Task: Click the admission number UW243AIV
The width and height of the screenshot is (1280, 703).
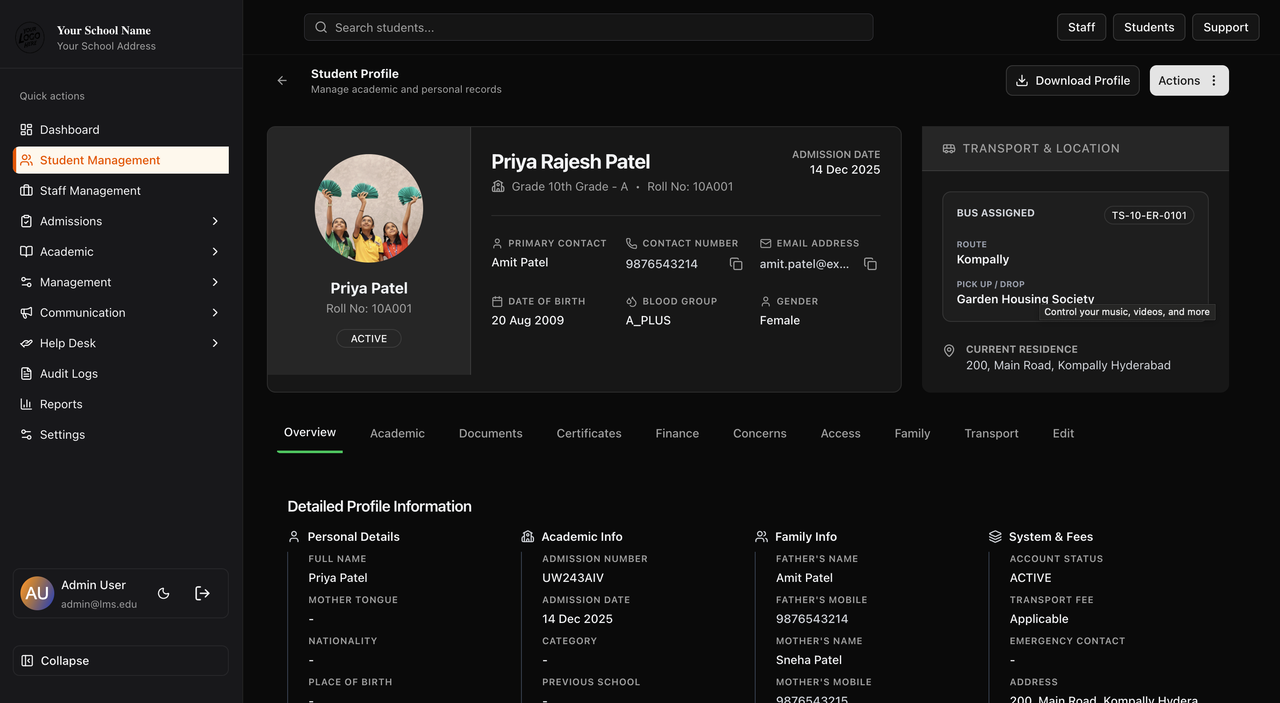Action: pos(573,578)
